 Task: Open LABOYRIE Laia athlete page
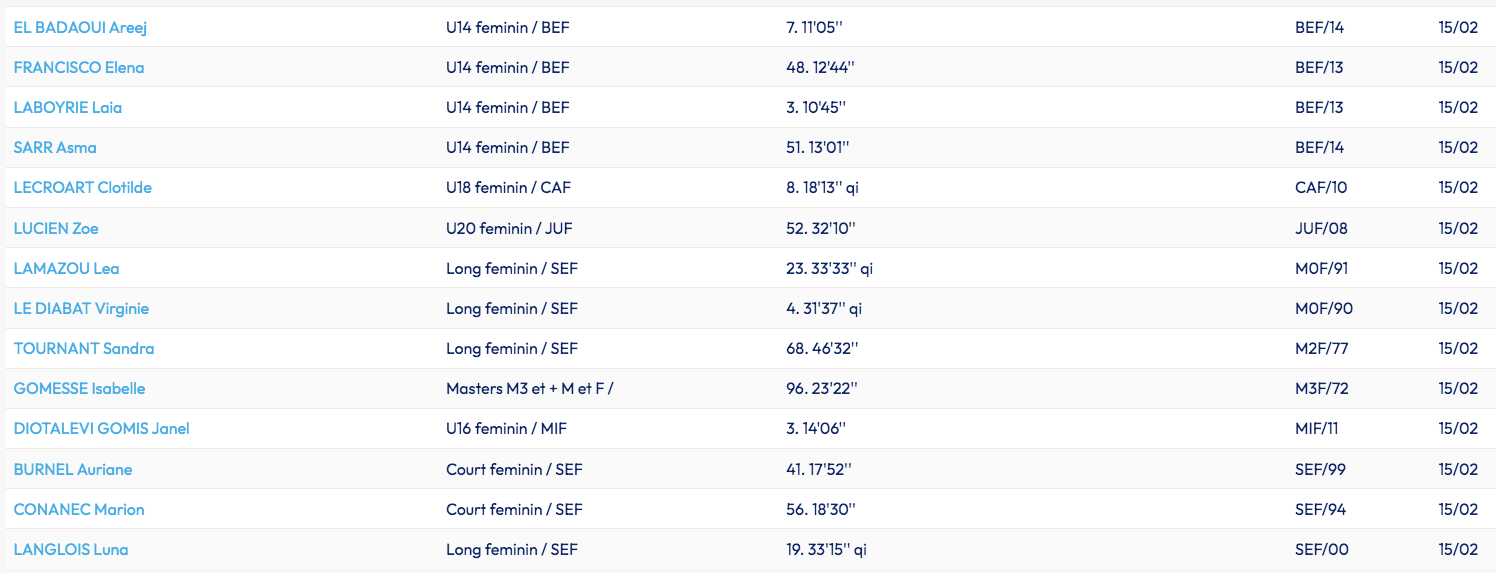click(68, 107)
